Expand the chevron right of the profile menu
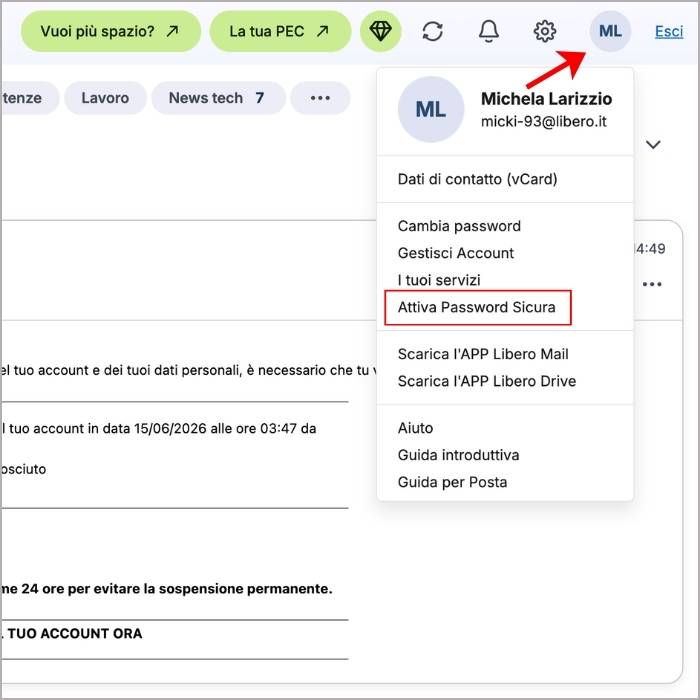The width and height of the screenshot is (700, 700). pyautogui.click(x=653, y=145)
